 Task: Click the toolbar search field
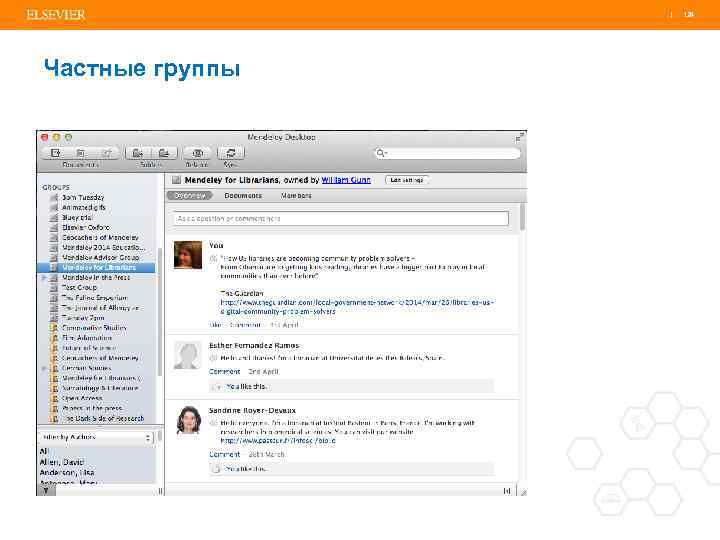pos(448,153)
